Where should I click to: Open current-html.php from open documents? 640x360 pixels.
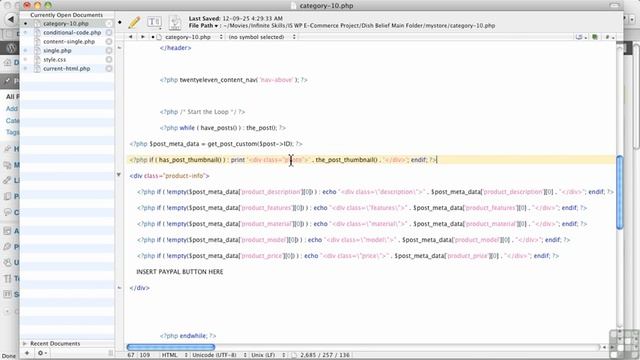67,69
